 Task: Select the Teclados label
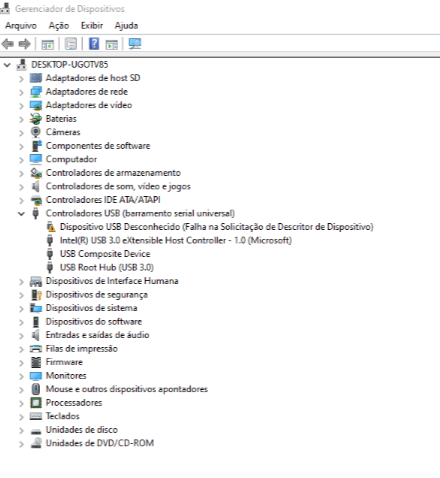(x=63, y=416)
